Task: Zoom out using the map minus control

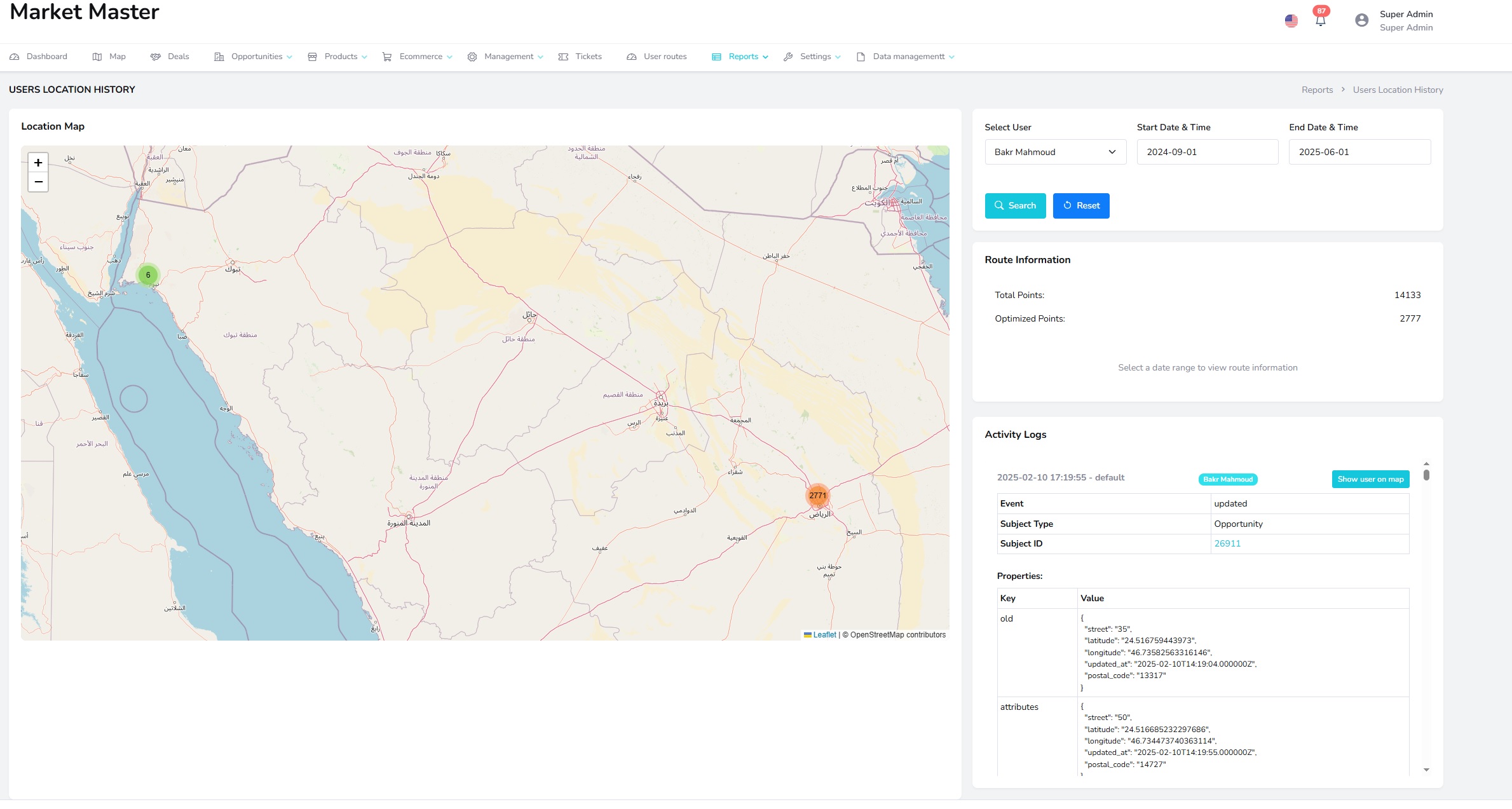Action: pos(37,182)
